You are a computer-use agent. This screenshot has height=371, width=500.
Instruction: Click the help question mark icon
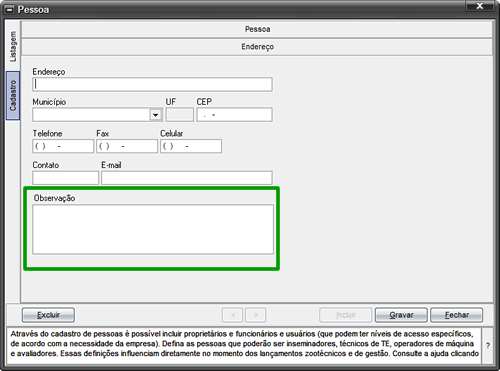pyautogui.click(x=488, y=346)
